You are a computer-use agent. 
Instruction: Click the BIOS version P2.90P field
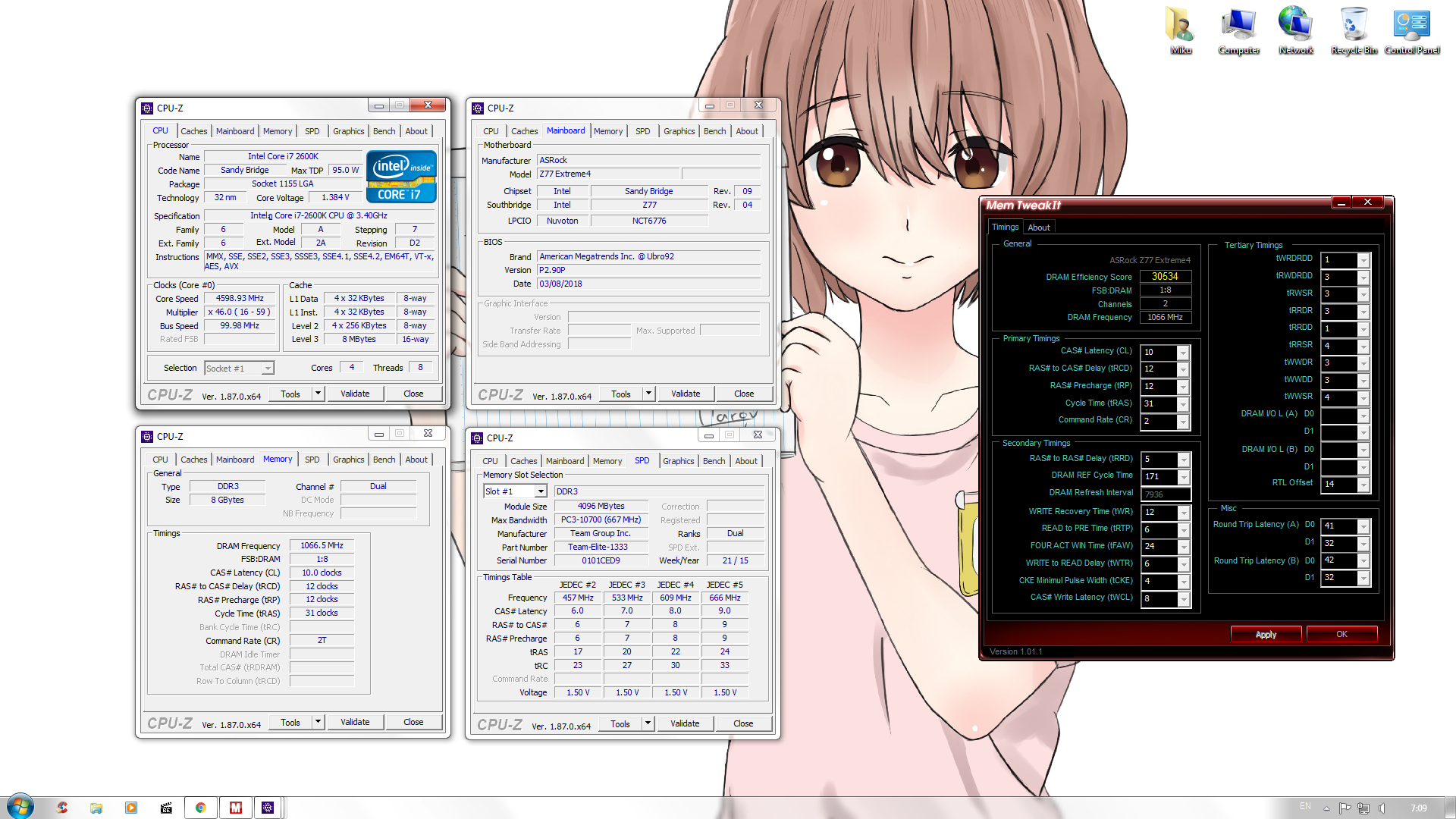click(x=648, y=271)
